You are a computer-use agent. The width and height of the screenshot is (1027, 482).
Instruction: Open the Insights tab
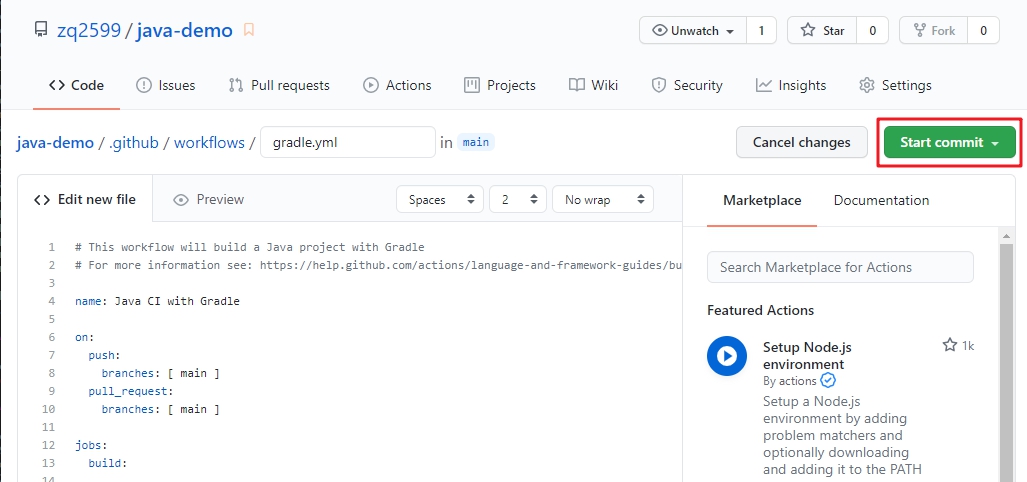(791, 85)
